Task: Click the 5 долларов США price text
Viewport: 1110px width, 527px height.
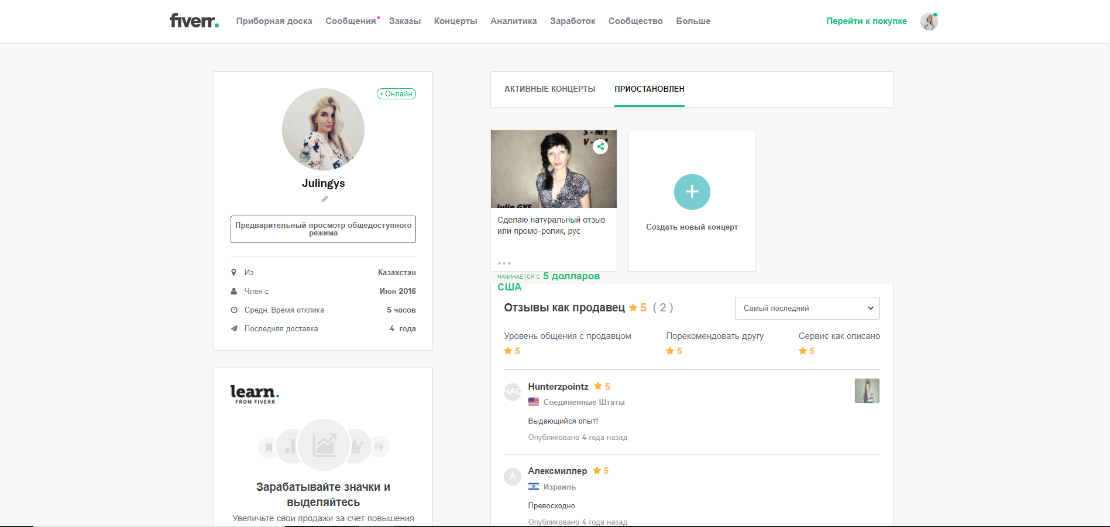Action: coord(549,281)
